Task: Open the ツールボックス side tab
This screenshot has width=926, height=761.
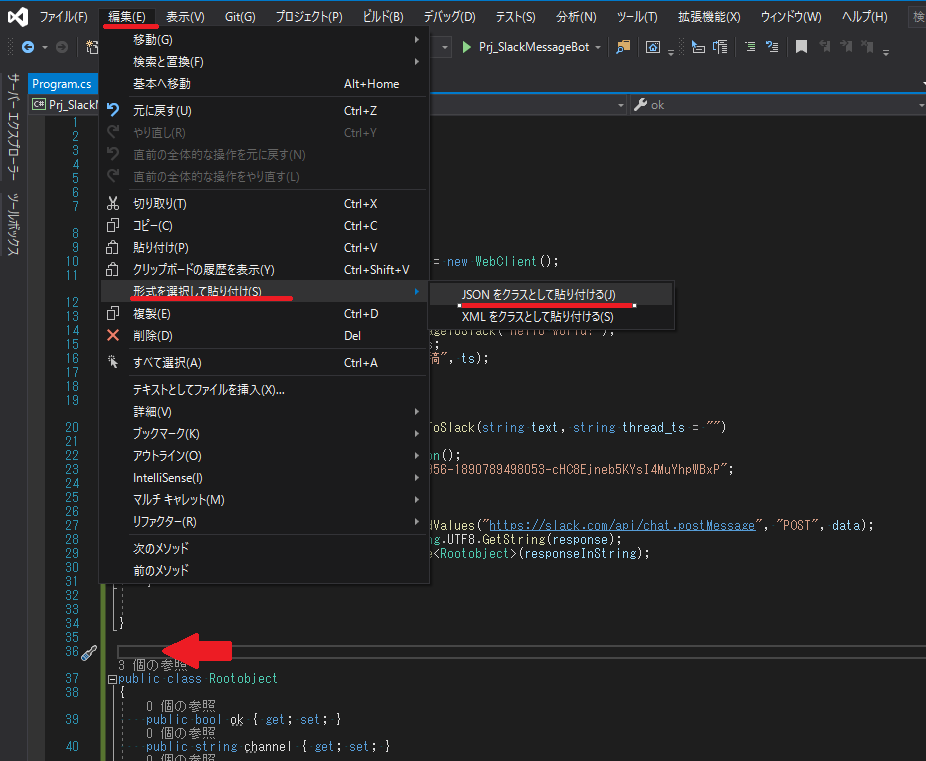Action: pyautogui.click(x=14, y=224)
